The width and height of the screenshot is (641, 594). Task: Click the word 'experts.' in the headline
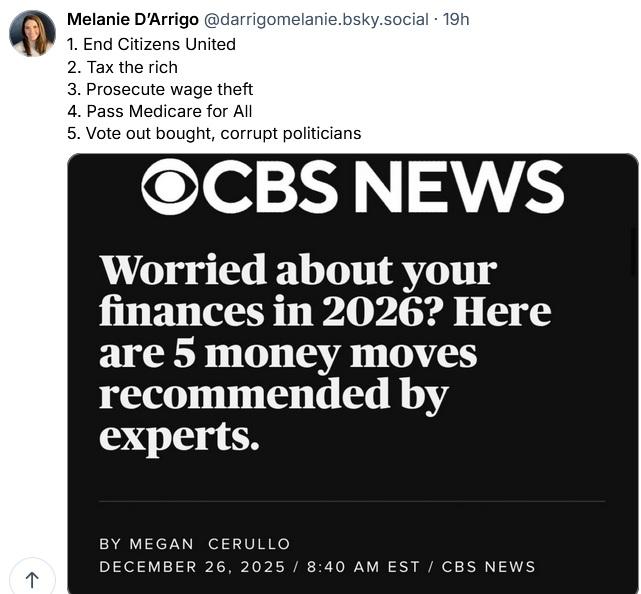pyautogui.click(x=179, y=436)
